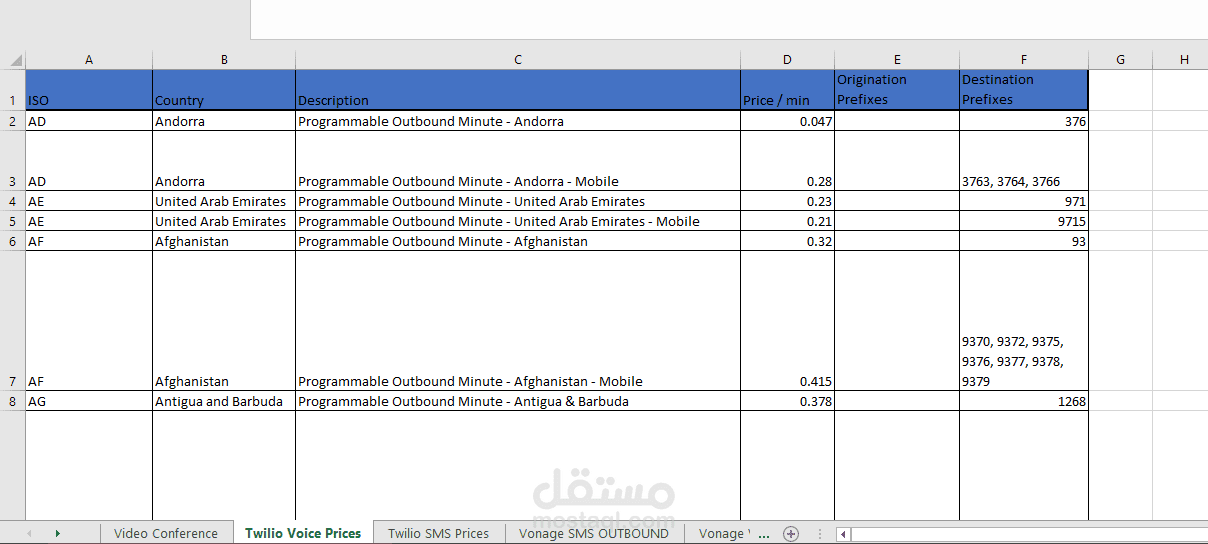Select cell with price 0.21
Image resolution: width=1208 pixels, height=544 pixels.
click(787, 221)
